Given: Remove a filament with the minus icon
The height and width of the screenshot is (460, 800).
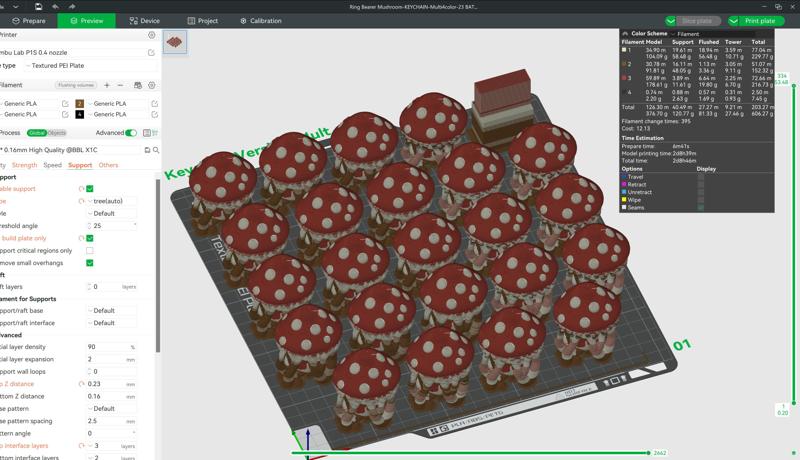Looking at the screenshot, I should (x=120, y=85).
